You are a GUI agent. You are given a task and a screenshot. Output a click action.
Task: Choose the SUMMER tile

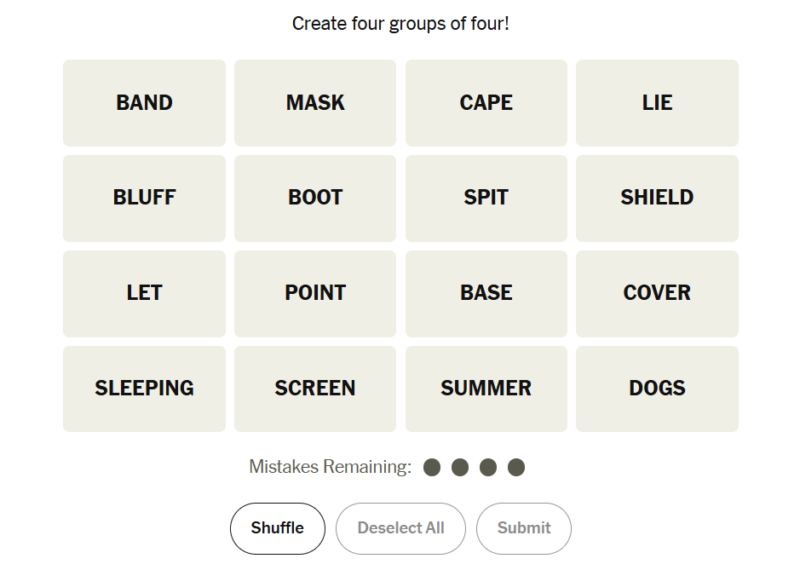[486, 388]
